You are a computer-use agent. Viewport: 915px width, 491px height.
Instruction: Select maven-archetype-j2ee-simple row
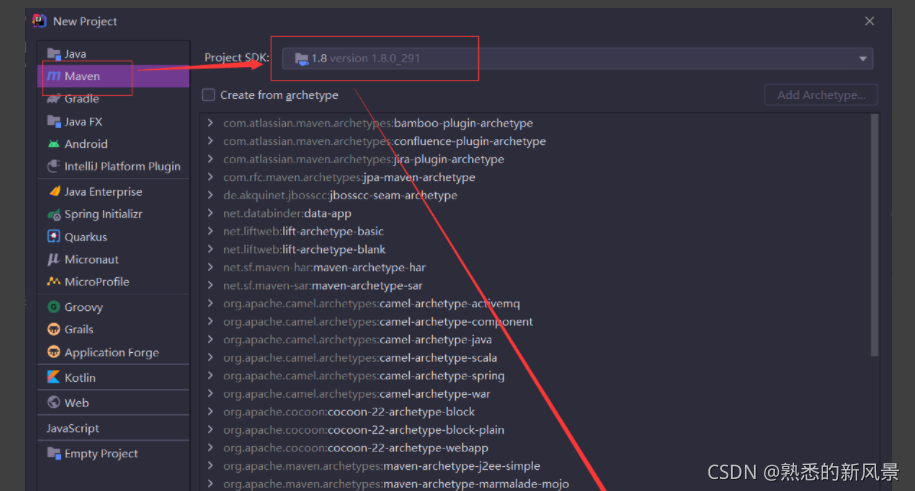(x=534, y=466)
